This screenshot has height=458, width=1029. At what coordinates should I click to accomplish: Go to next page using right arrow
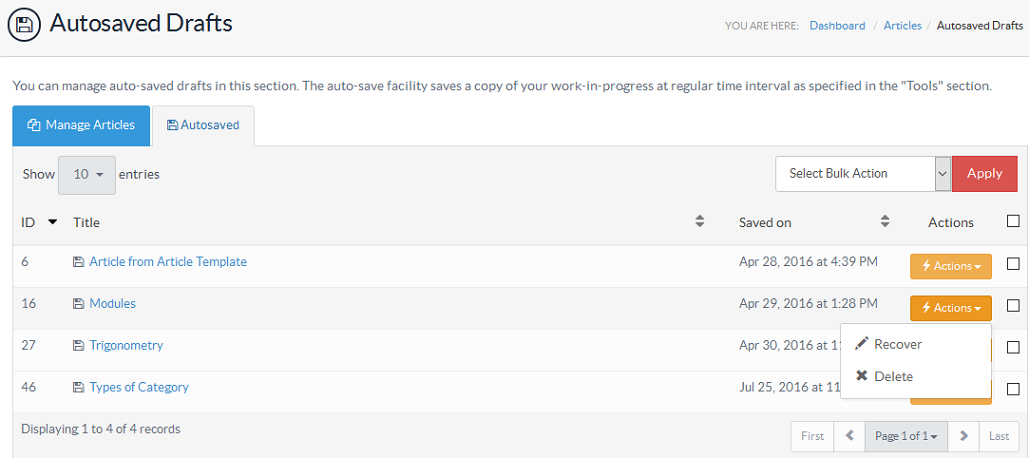[x=963, y=436]
